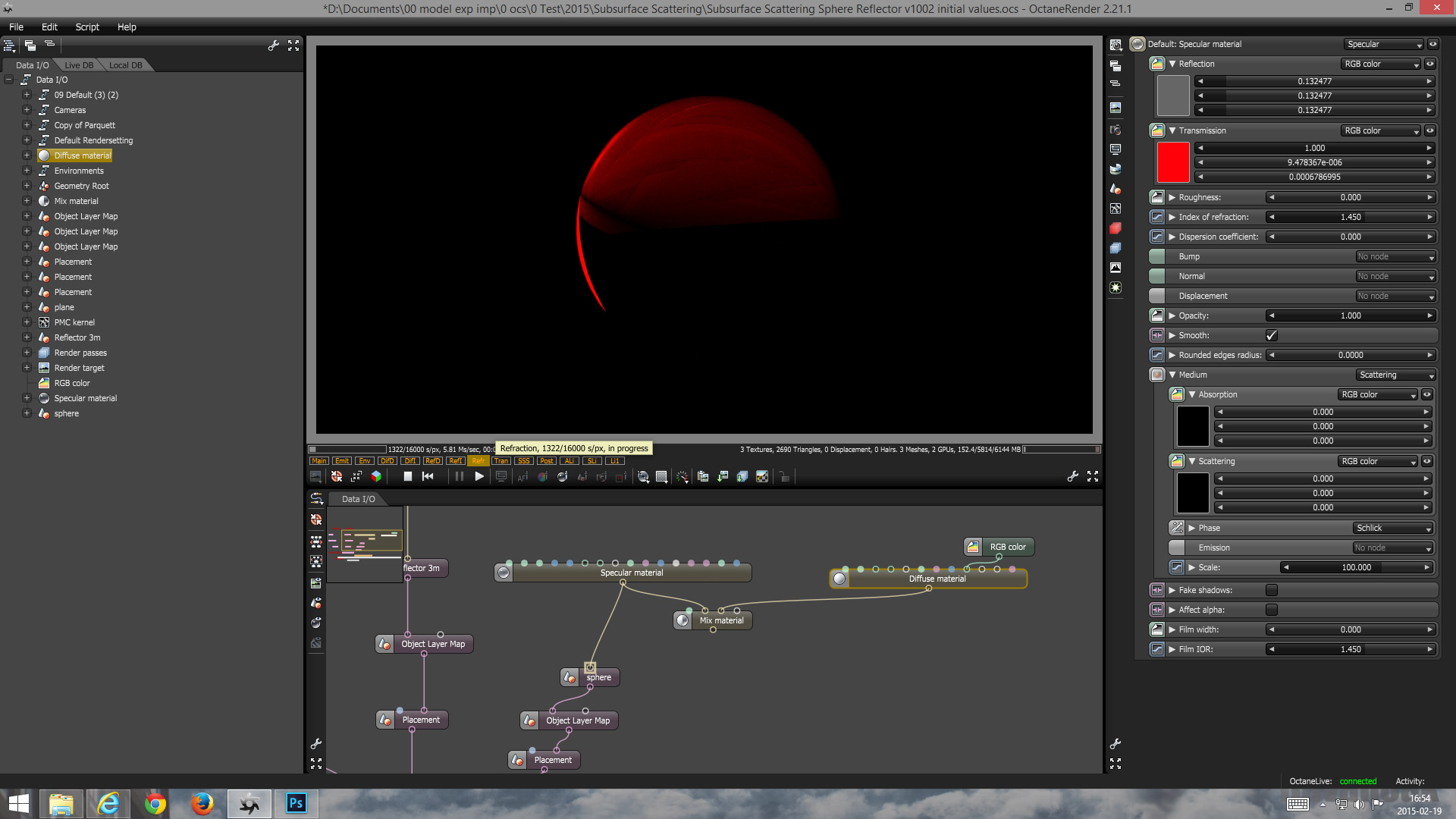Image resolution: width=1456 pixels, height=819 pixels.
Task: Open the Phase dropdown showing Schlick
Action: 1392,528
